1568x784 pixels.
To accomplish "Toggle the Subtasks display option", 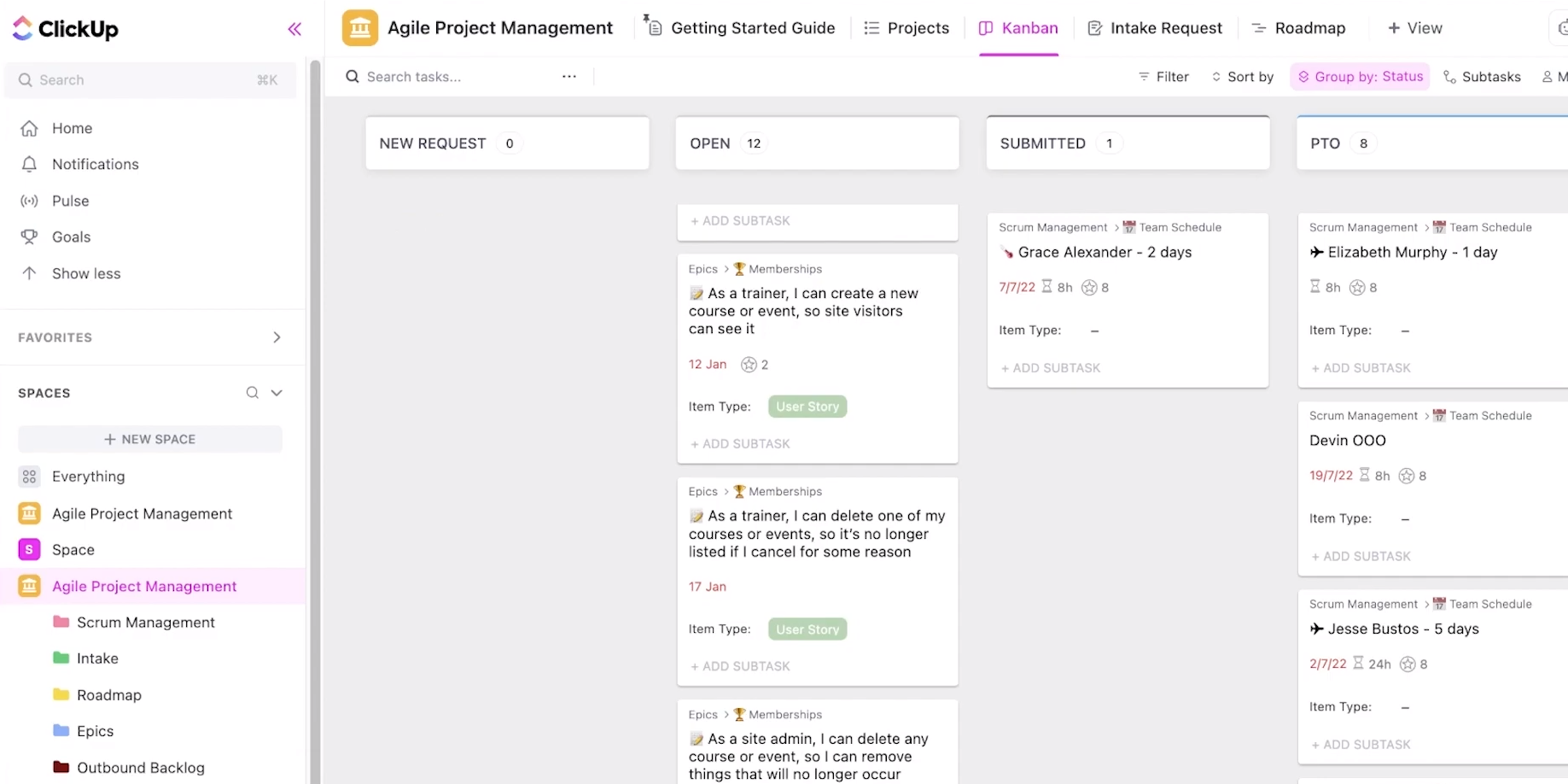I will pos(1482,77).
